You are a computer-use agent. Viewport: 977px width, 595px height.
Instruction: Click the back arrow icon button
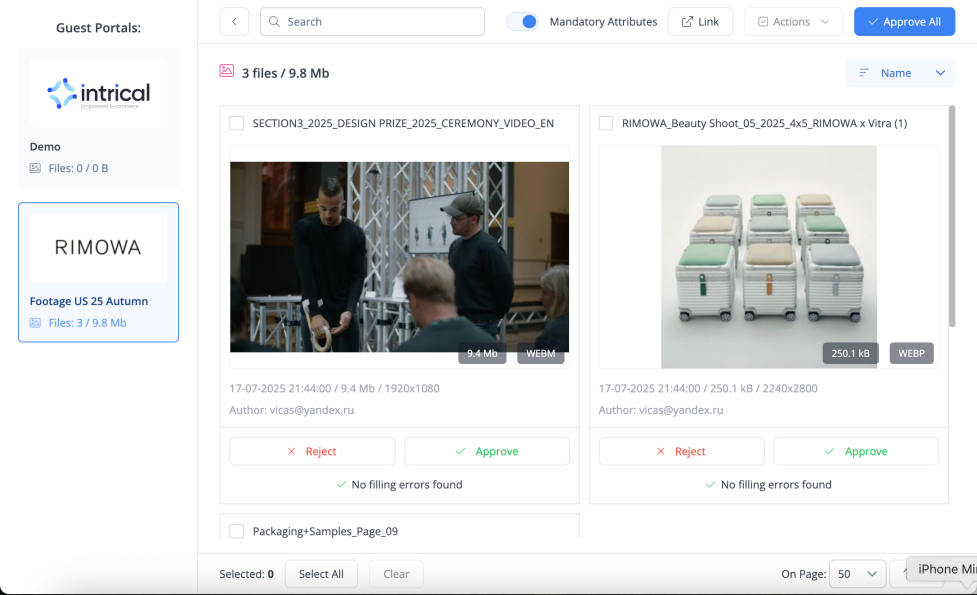pyautogui.click(x=234, y=22)
